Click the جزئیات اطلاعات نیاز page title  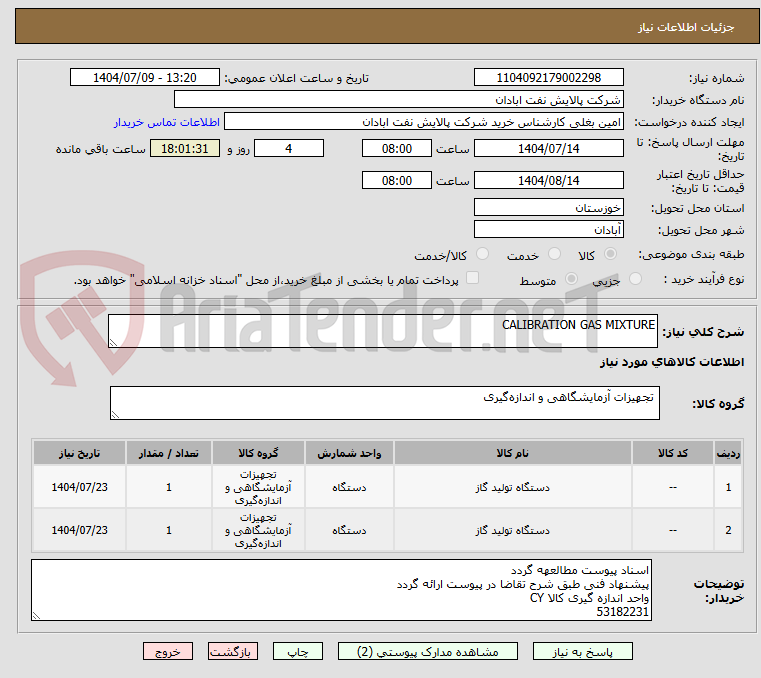pyautogui.click(x=685, y=27)
